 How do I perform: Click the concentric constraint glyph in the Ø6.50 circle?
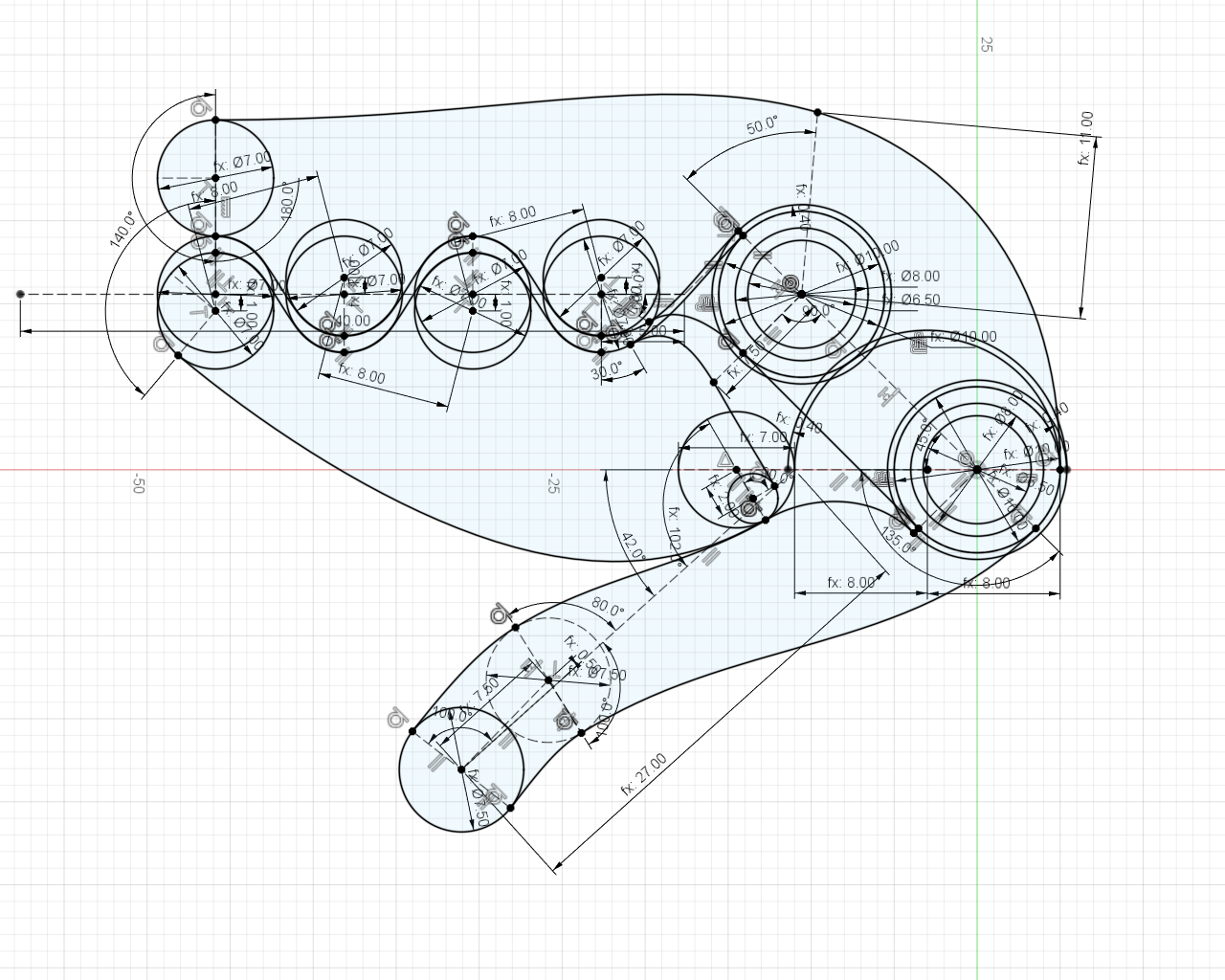(791, 283)
